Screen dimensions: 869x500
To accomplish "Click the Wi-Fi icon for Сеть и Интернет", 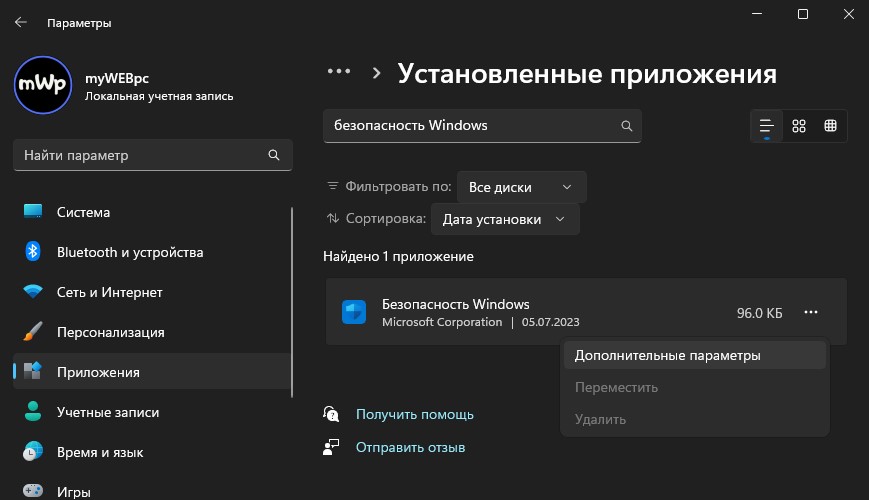I will (33, 292).
